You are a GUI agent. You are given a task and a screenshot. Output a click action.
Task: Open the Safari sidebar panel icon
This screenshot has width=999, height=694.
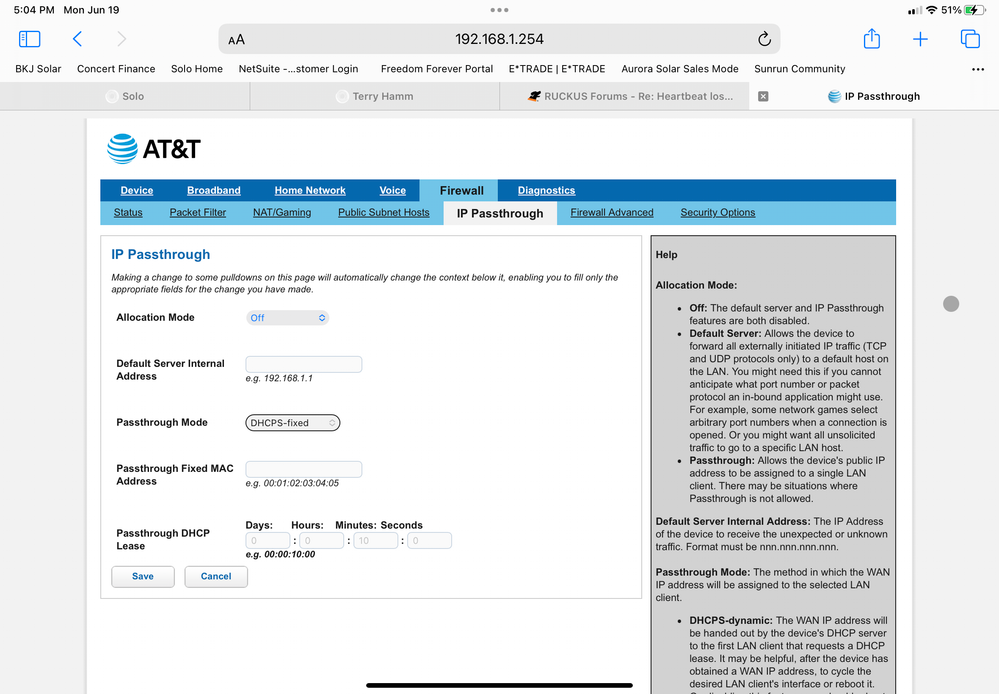(x=30, y=39)
